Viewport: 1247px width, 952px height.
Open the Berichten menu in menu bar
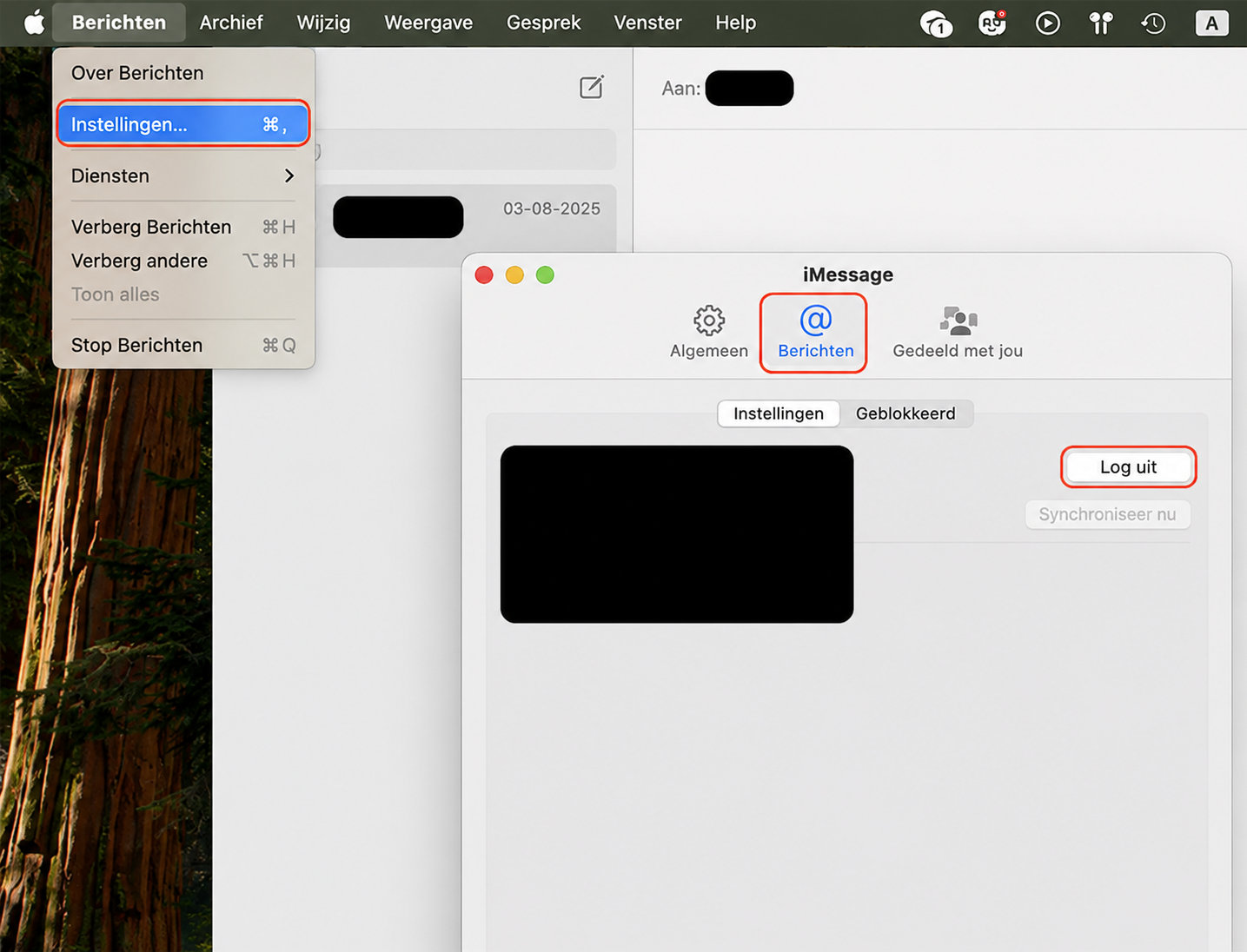(119, 23)
